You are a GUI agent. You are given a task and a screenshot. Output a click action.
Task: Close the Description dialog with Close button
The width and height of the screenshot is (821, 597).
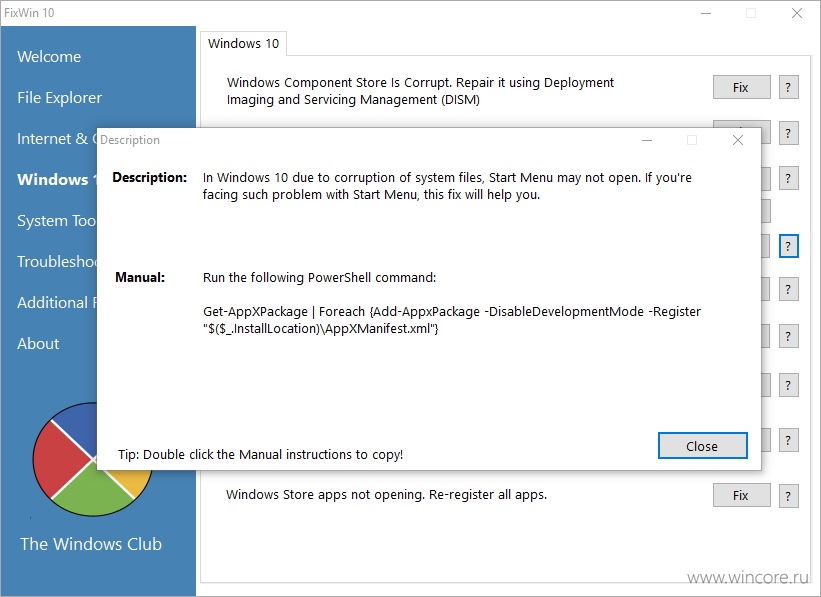click(x=702, y=446)
